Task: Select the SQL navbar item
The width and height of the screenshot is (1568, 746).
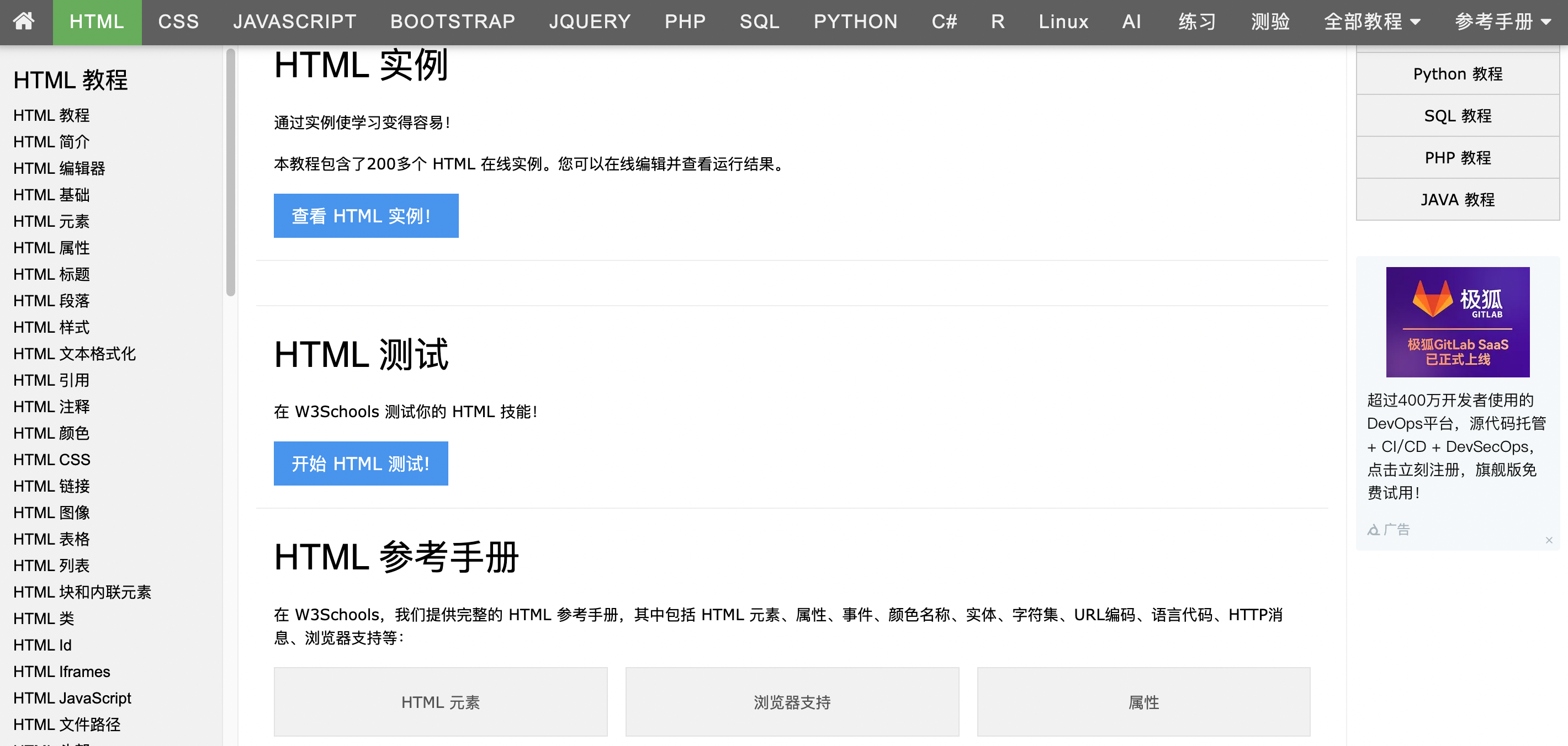Action: coord(759,22)
